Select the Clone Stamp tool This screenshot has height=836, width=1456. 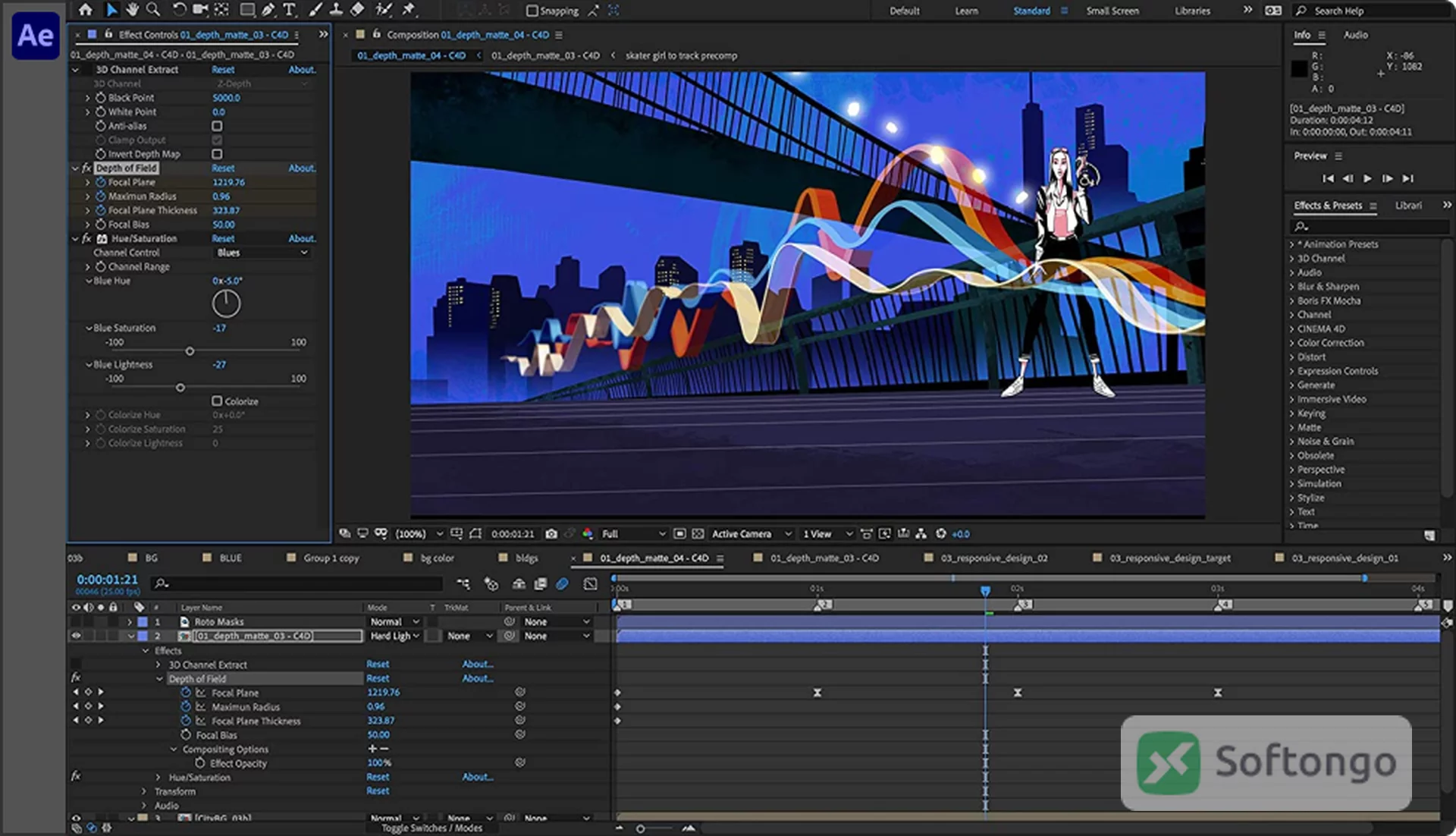coord(335,10)
